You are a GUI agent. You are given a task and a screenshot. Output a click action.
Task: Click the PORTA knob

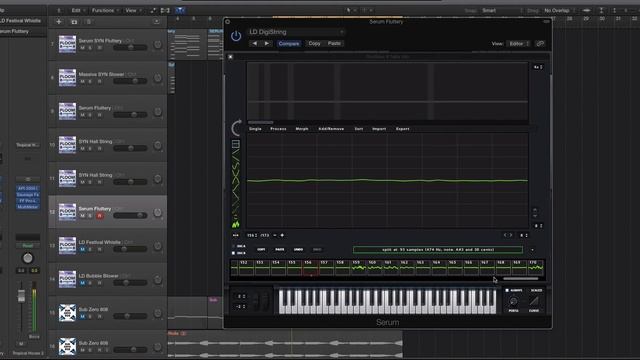pos(513,301)
